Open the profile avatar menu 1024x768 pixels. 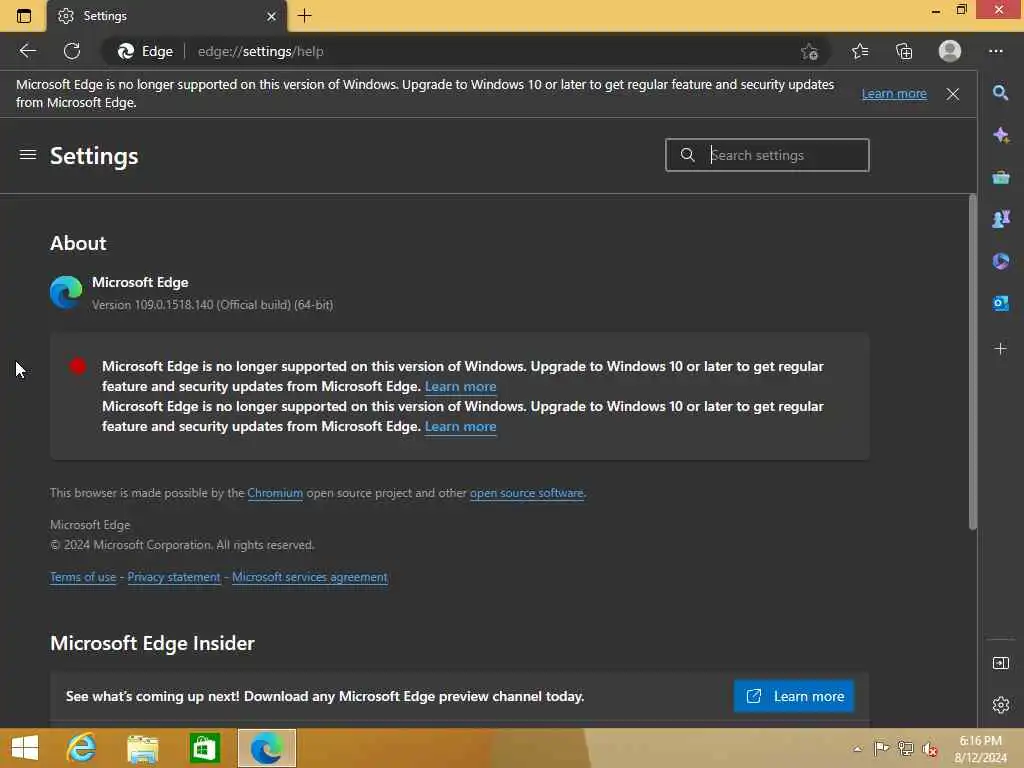click(950, 51)
